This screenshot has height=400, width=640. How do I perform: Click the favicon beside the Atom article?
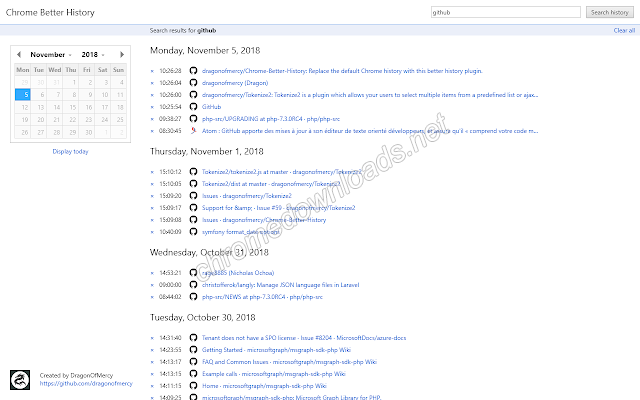[193, 131]
